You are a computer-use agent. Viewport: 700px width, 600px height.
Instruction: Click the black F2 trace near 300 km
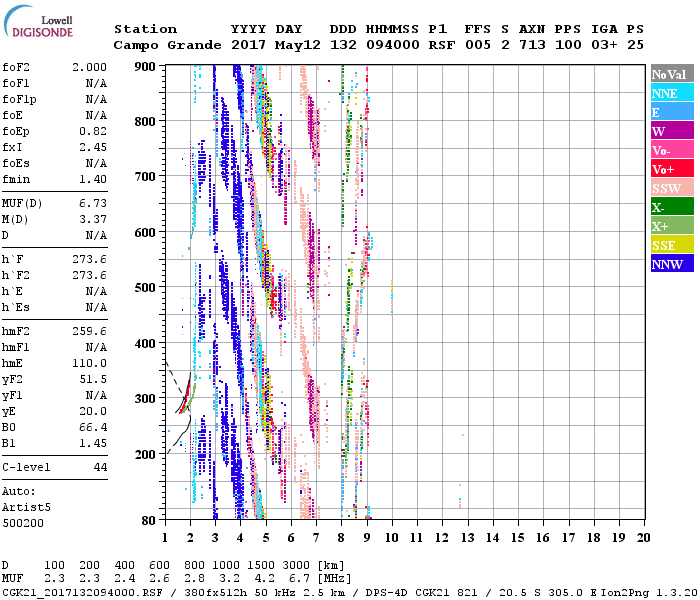coord(184,393)
